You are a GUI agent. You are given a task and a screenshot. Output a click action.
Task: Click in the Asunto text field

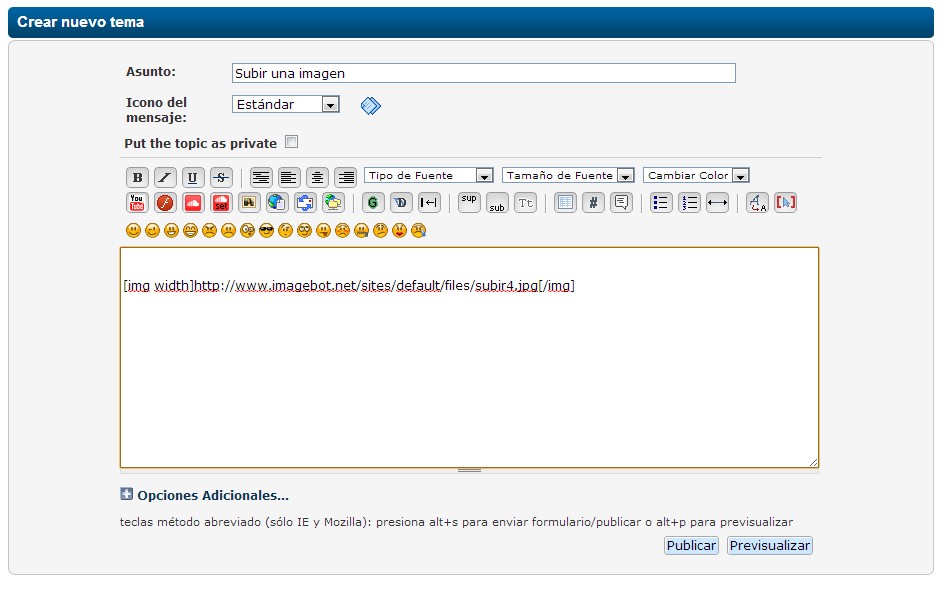(483, 73)
